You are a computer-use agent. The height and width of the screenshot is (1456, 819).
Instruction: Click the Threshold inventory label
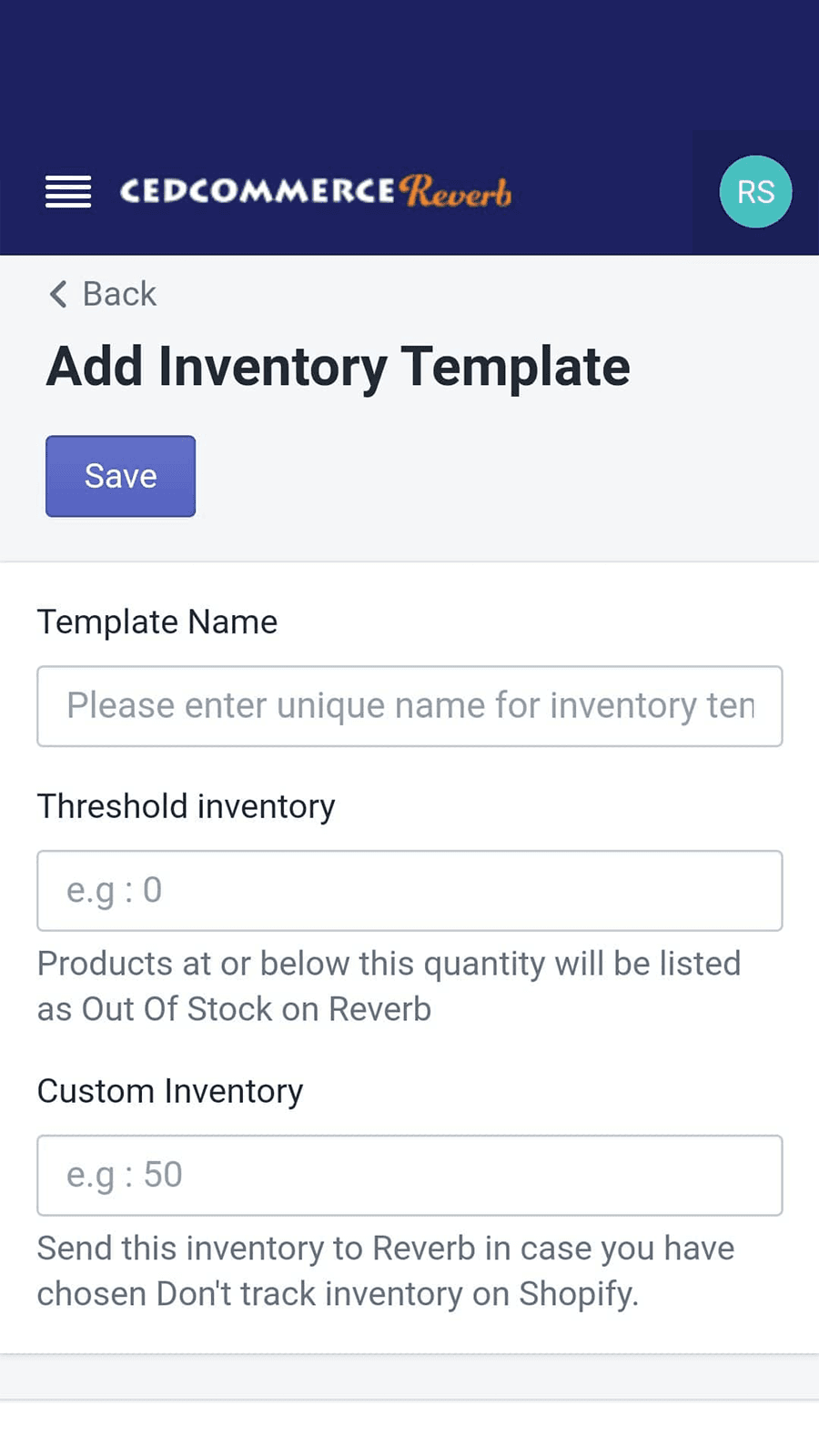[x=187, y=807]
